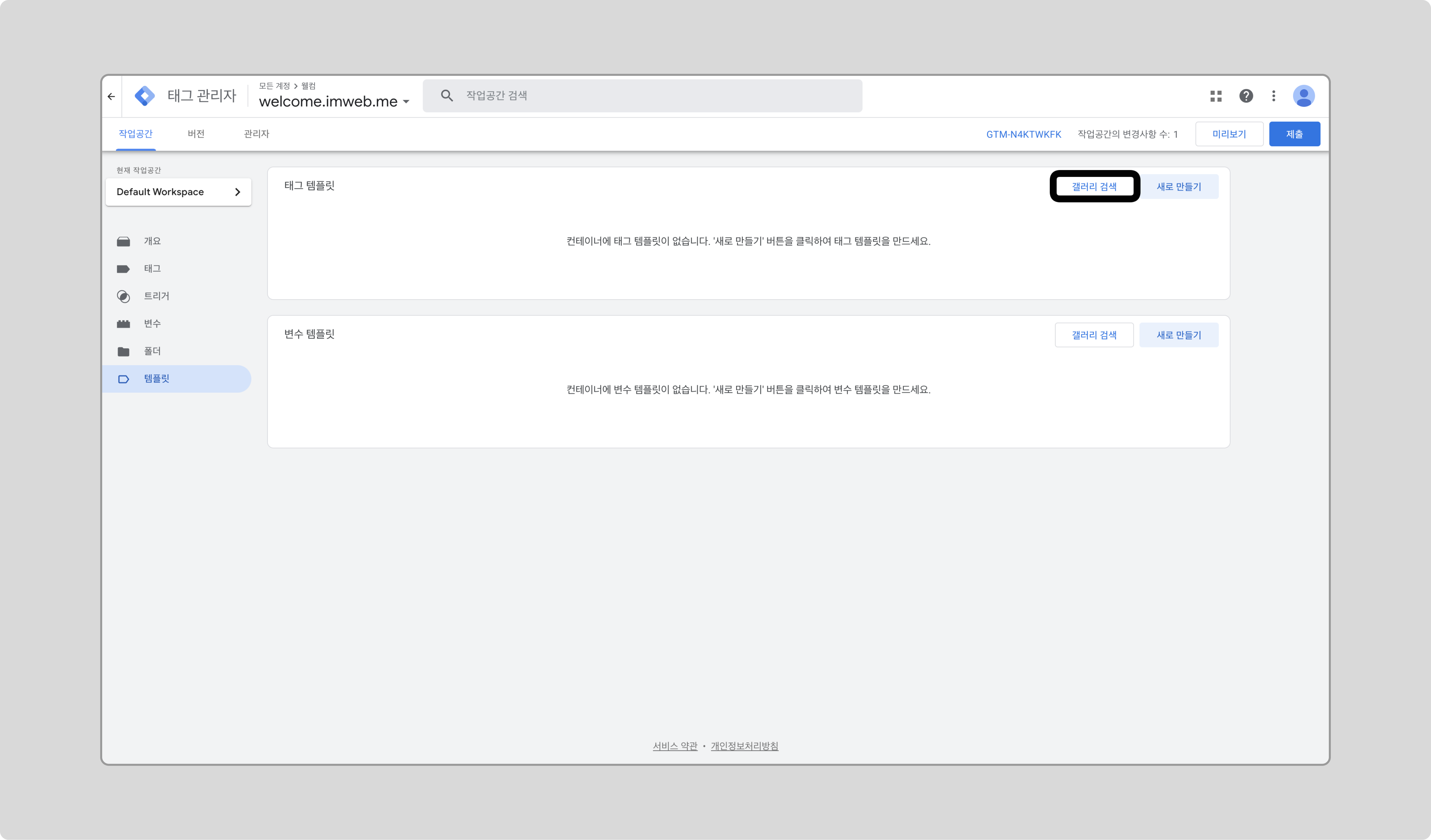Open 개요 in the sidebar
This screenshot has height=840, width=1431.
pyautogui.click(x=177, y=241)
